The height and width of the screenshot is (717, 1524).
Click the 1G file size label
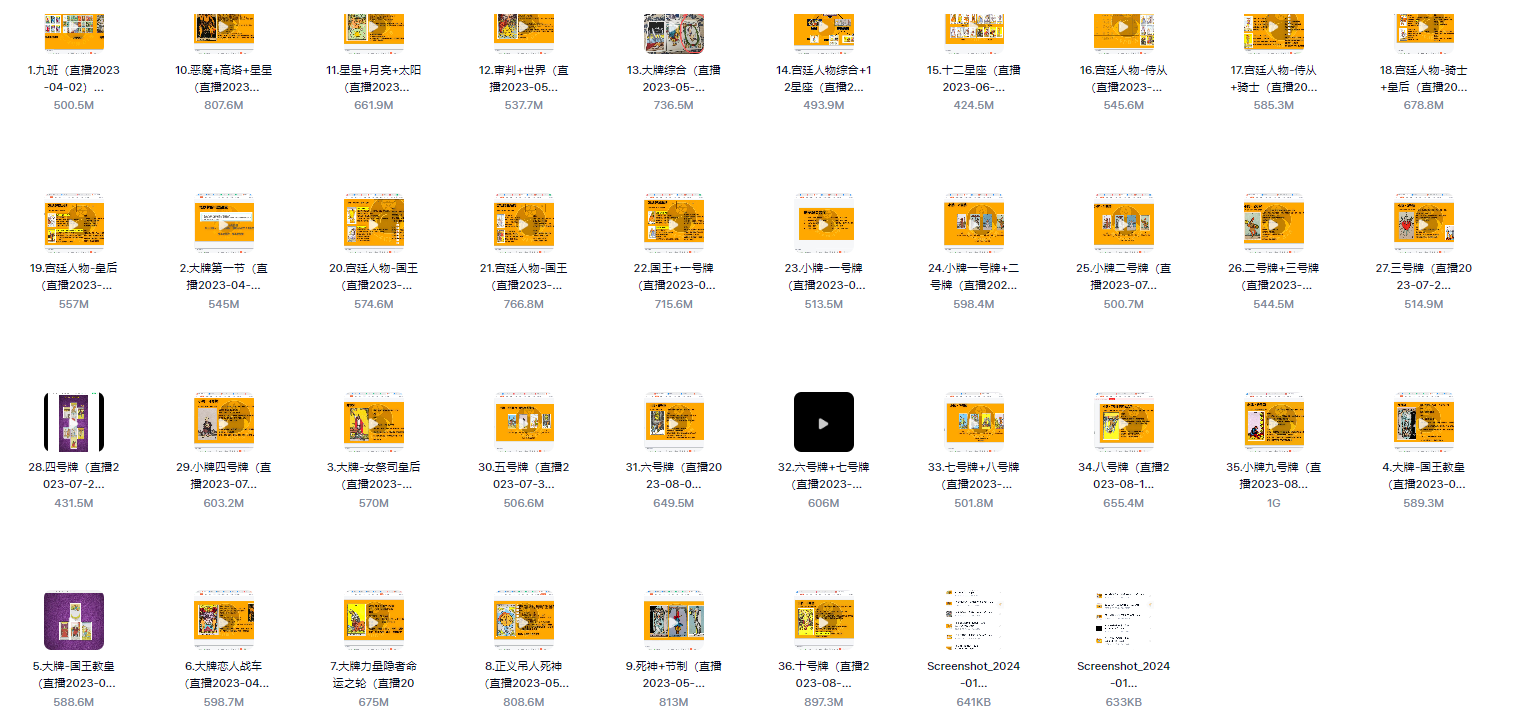pyautogui.click(x=1274, y=503)
